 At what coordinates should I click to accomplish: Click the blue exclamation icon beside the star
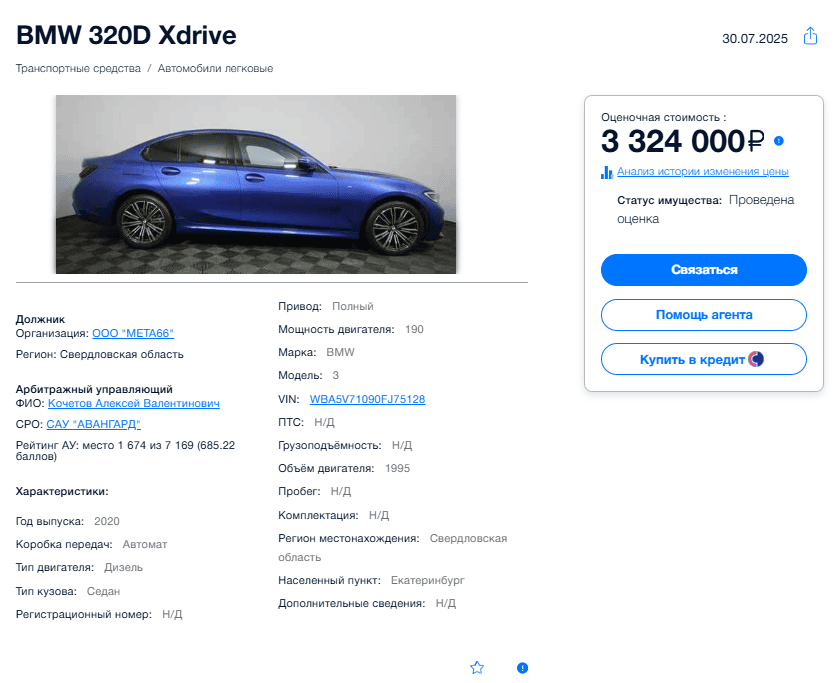(x=522, y=667)
